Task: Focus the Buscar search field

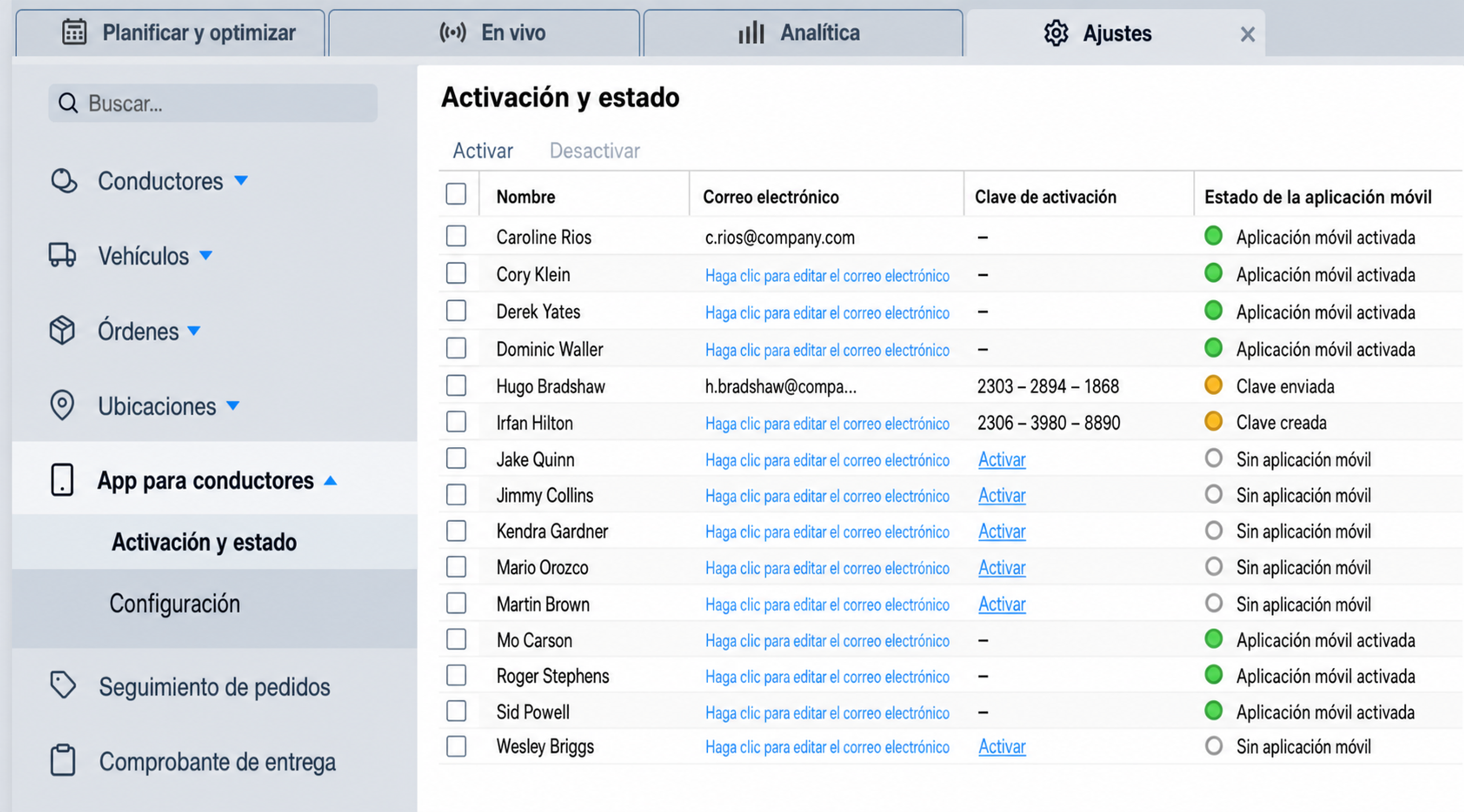Action: coord(213,103)
